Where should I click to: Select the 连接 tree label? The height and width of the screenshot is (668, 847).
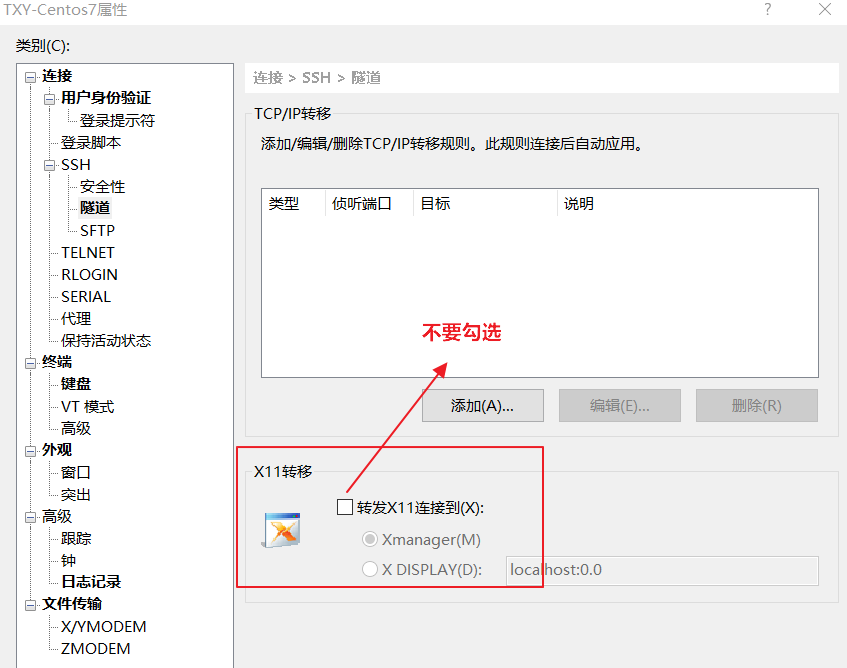[57, 76]
